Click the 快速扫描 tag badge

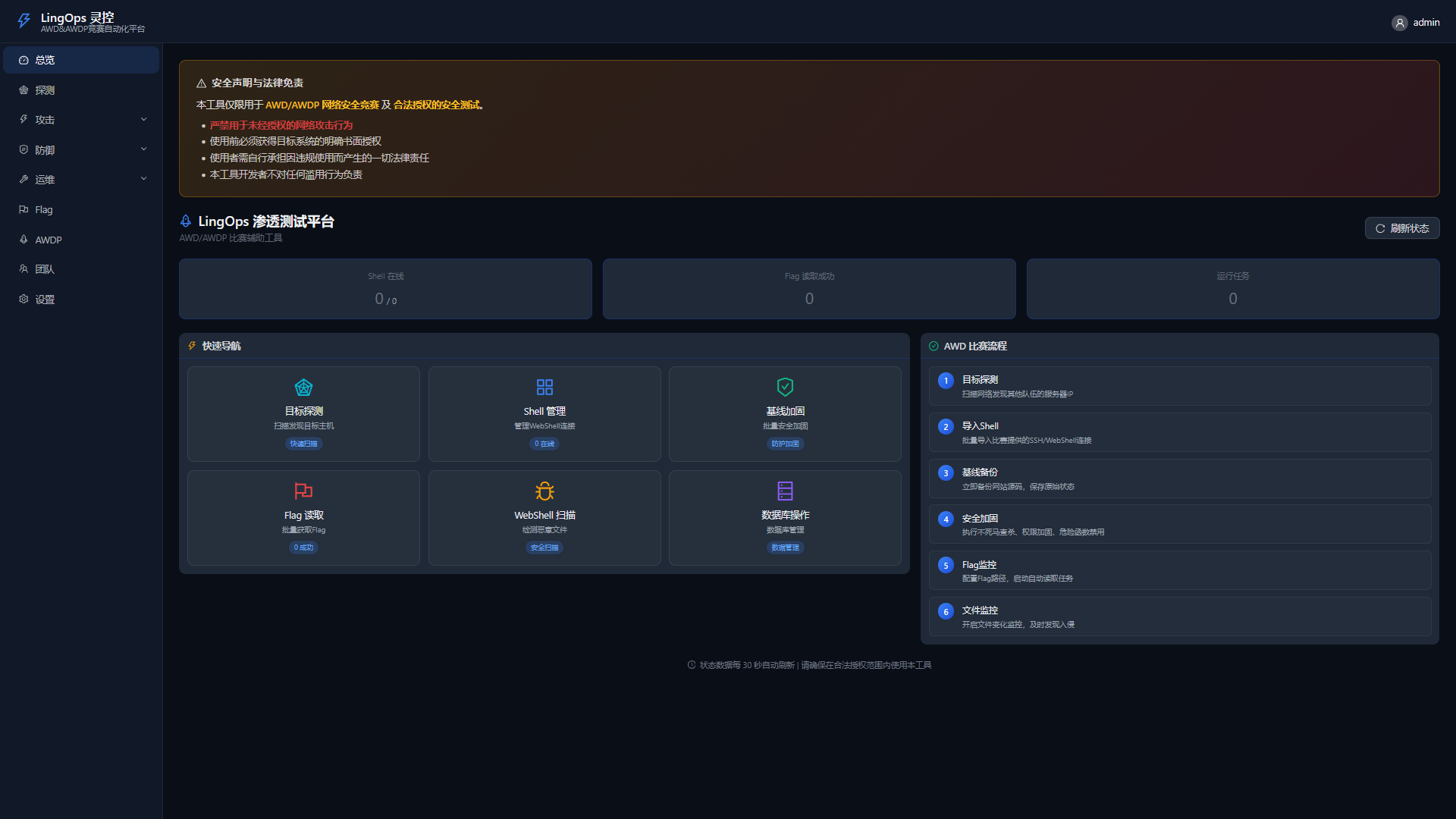tap(303, 444)
